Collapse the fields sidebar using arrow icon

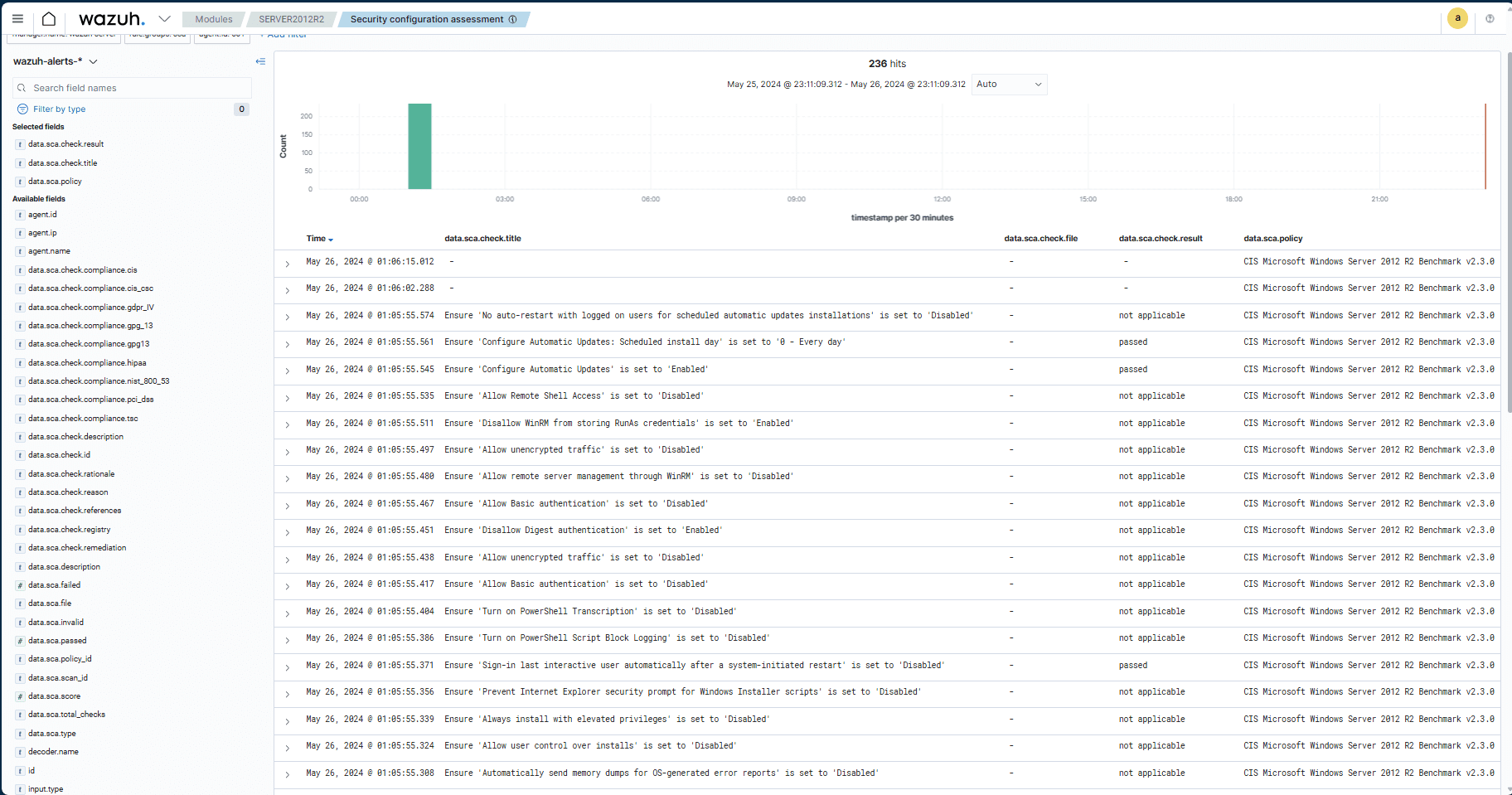click(x=260, y=61)
